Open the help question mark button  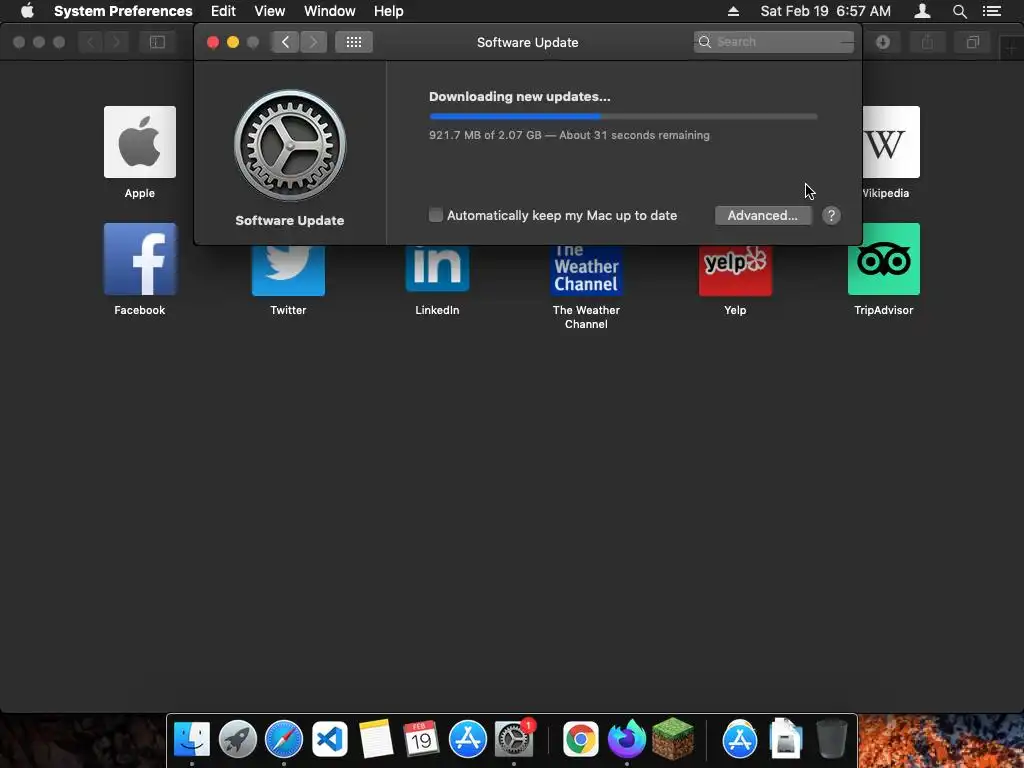coord(831,216)
